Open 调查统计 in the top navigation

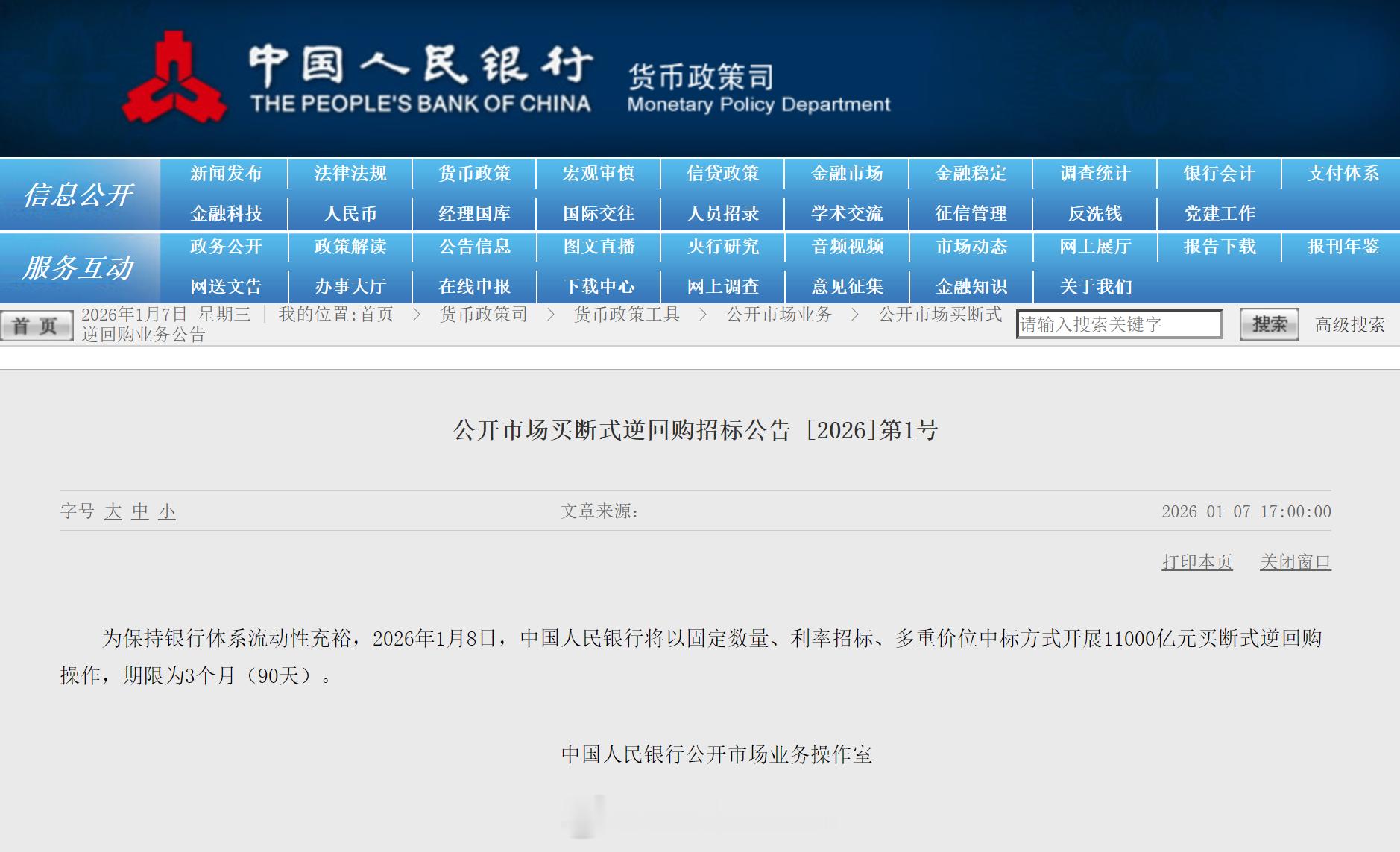pos(1096,174)
